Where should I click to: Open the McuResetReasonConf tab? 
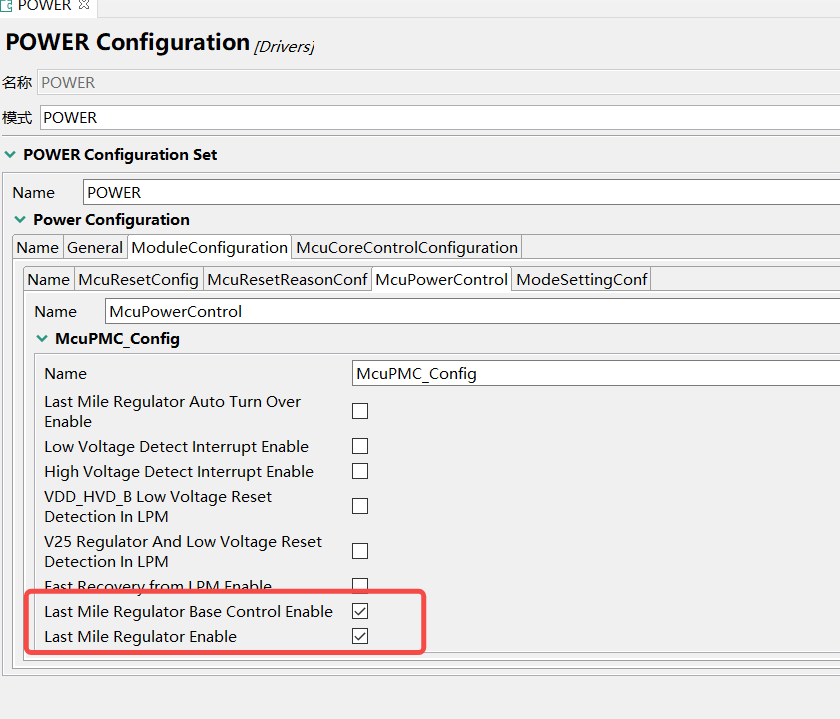pyautogui.click(x=287, y=280)
